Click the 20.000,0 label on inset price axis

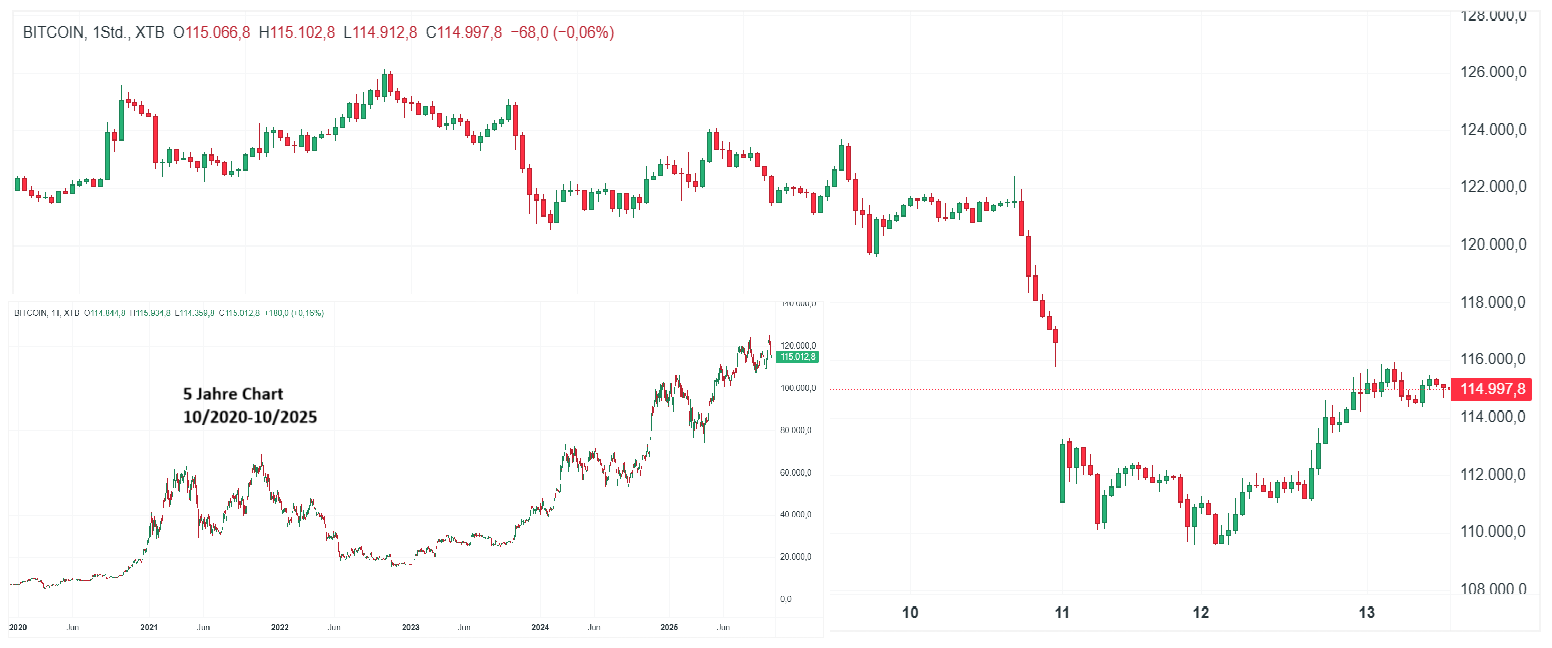797,557
